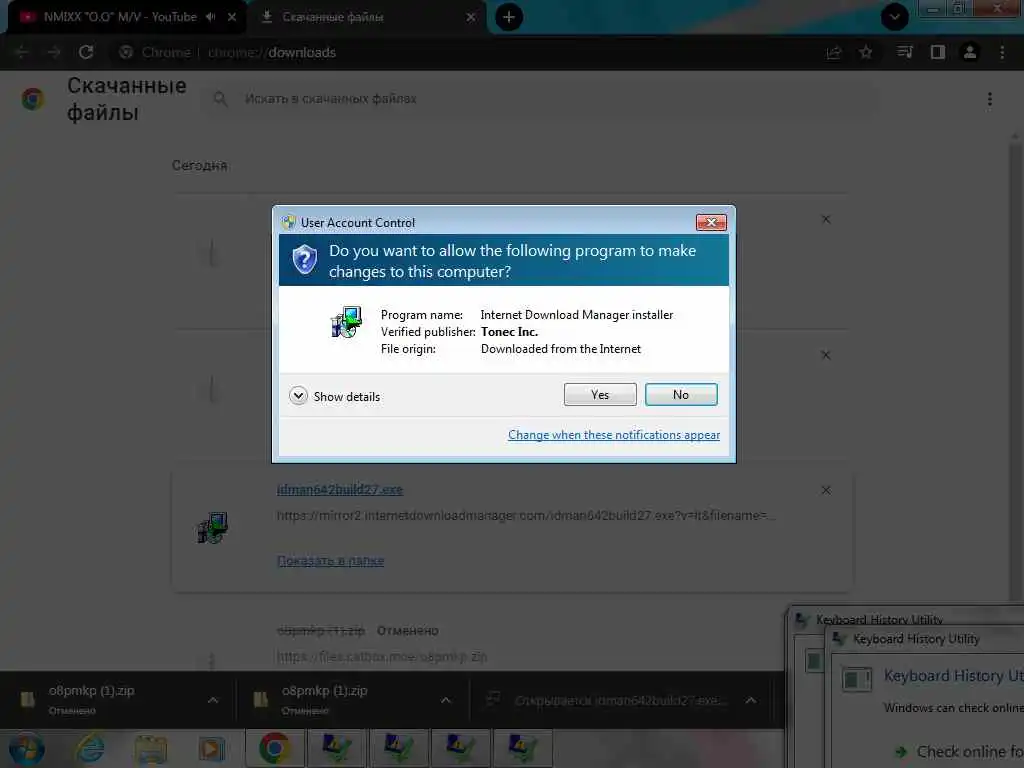Close the Скачанные файлы tab
The height and width of the screenshot is (768, 1024).
pos(471,17)
